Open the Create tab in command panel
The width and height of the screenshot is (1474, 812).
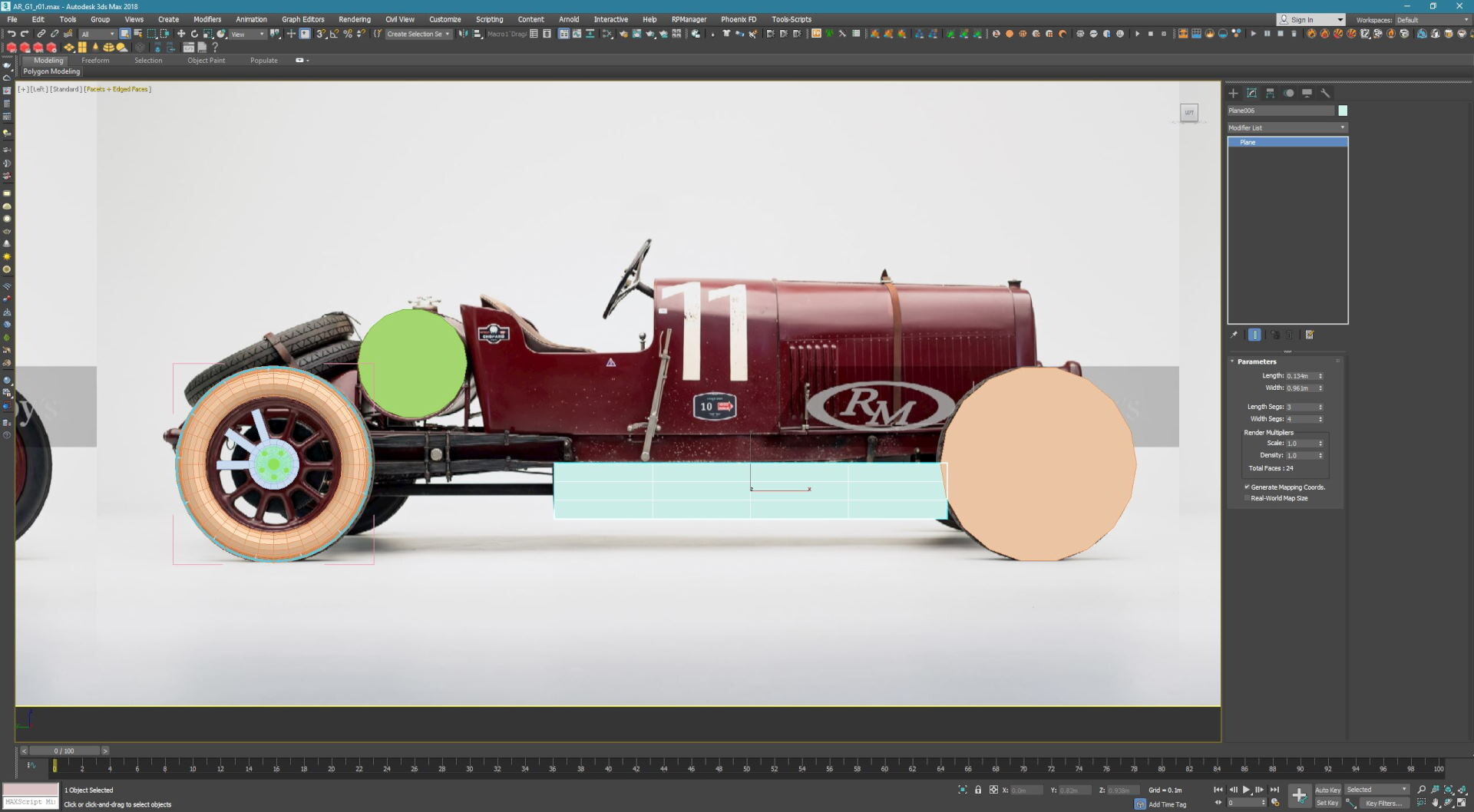tap(1233, 93)
